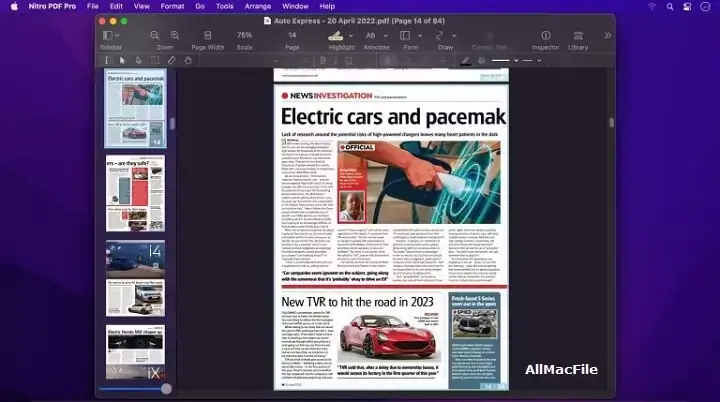
Task: Open the Edit menu
Action: (x=116, y=6)
